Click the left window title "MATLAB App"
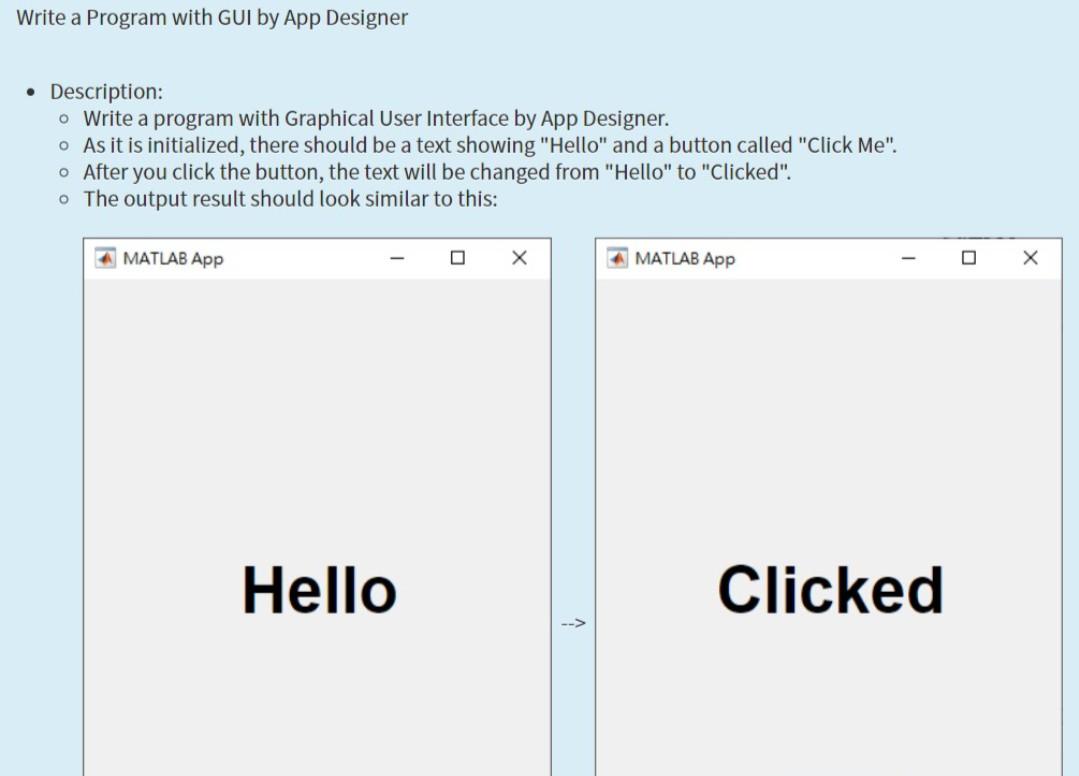The height and width of the screenshot is (776, 1079). pyautogui.click(x=173, y=259)
